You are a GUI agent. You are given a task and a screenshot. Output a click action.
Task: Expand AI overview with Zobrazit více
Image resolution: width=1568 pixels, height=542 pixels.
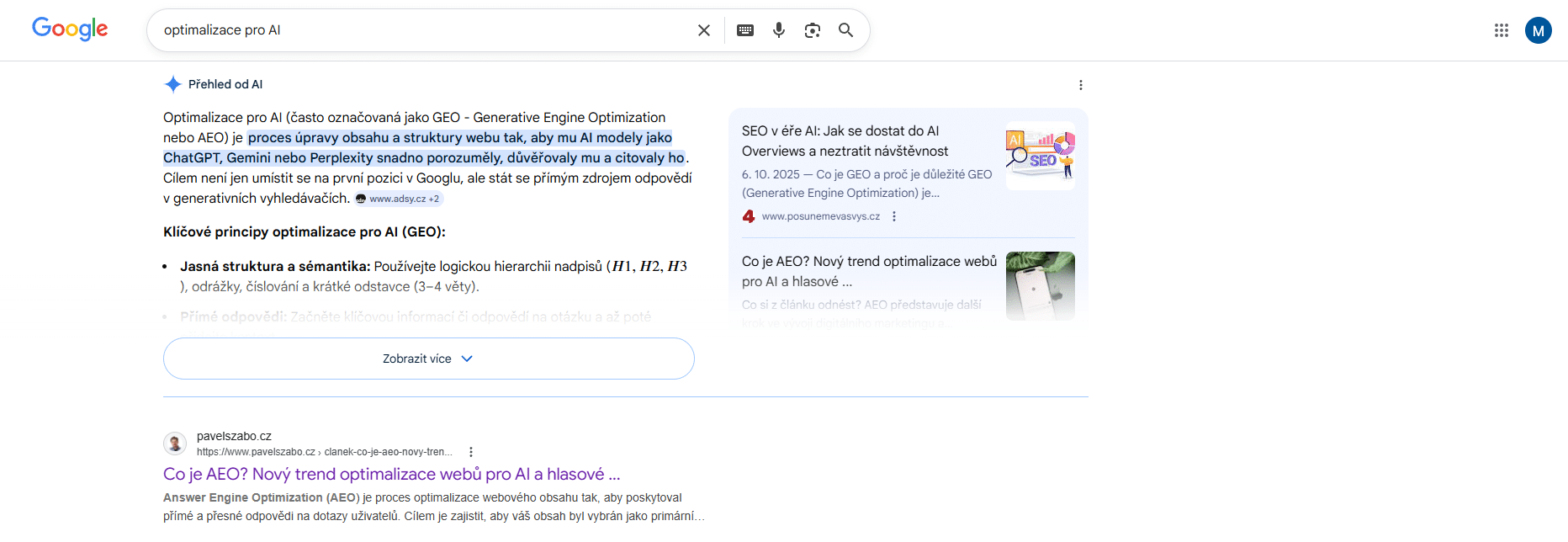click(x=428, y=359)
